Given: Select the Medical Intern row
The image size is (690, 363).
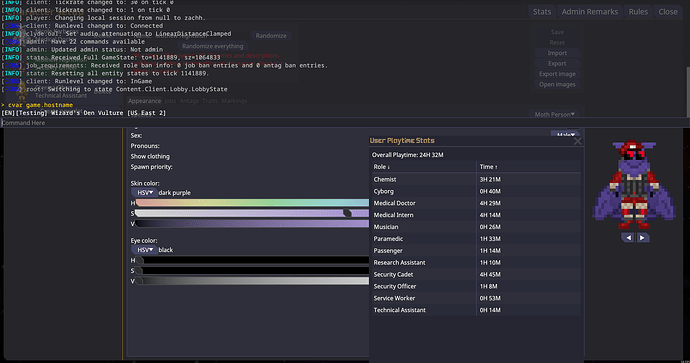Looking at the screenshot, I should click(476, 215).
